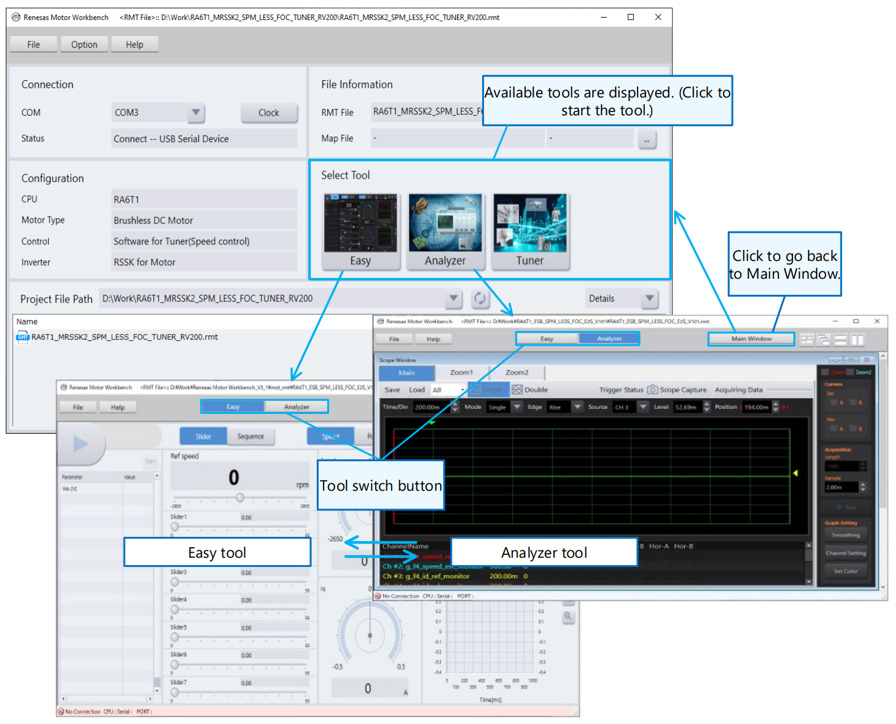Click the Set Color button

pos(846,571)
